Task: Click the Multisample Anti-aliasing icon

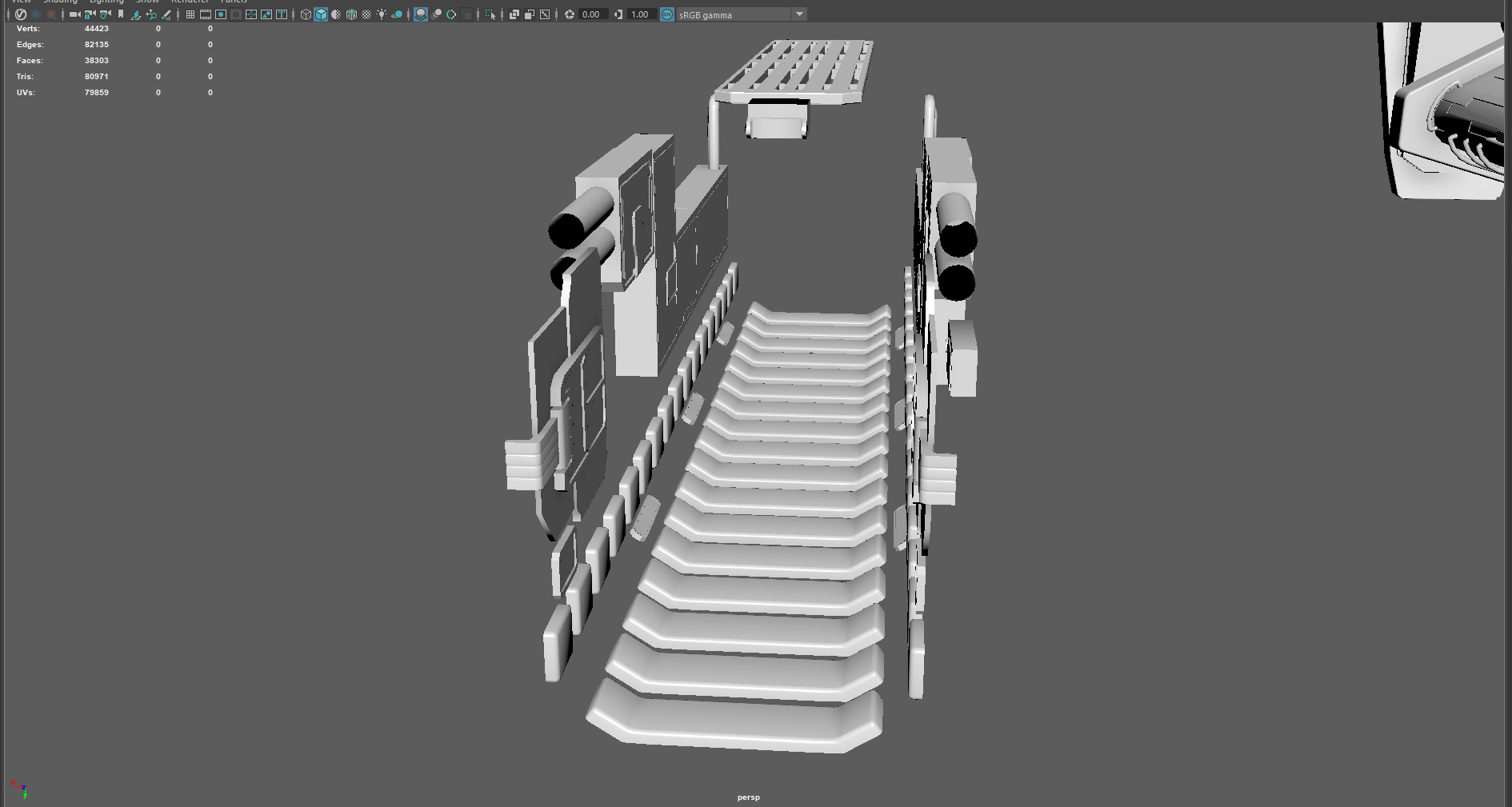Action: [451, 14]
